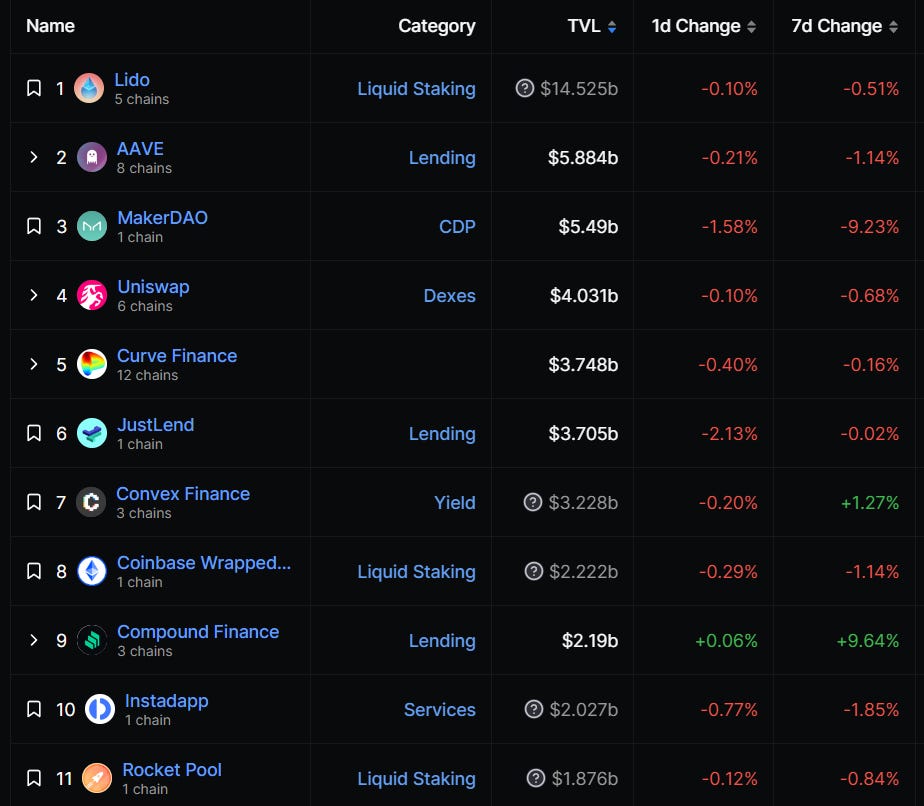The width and height of the screenshot is (924, 806).
Task: Click the question mark beside Convex TVL
Action: (x=533, y=502)
